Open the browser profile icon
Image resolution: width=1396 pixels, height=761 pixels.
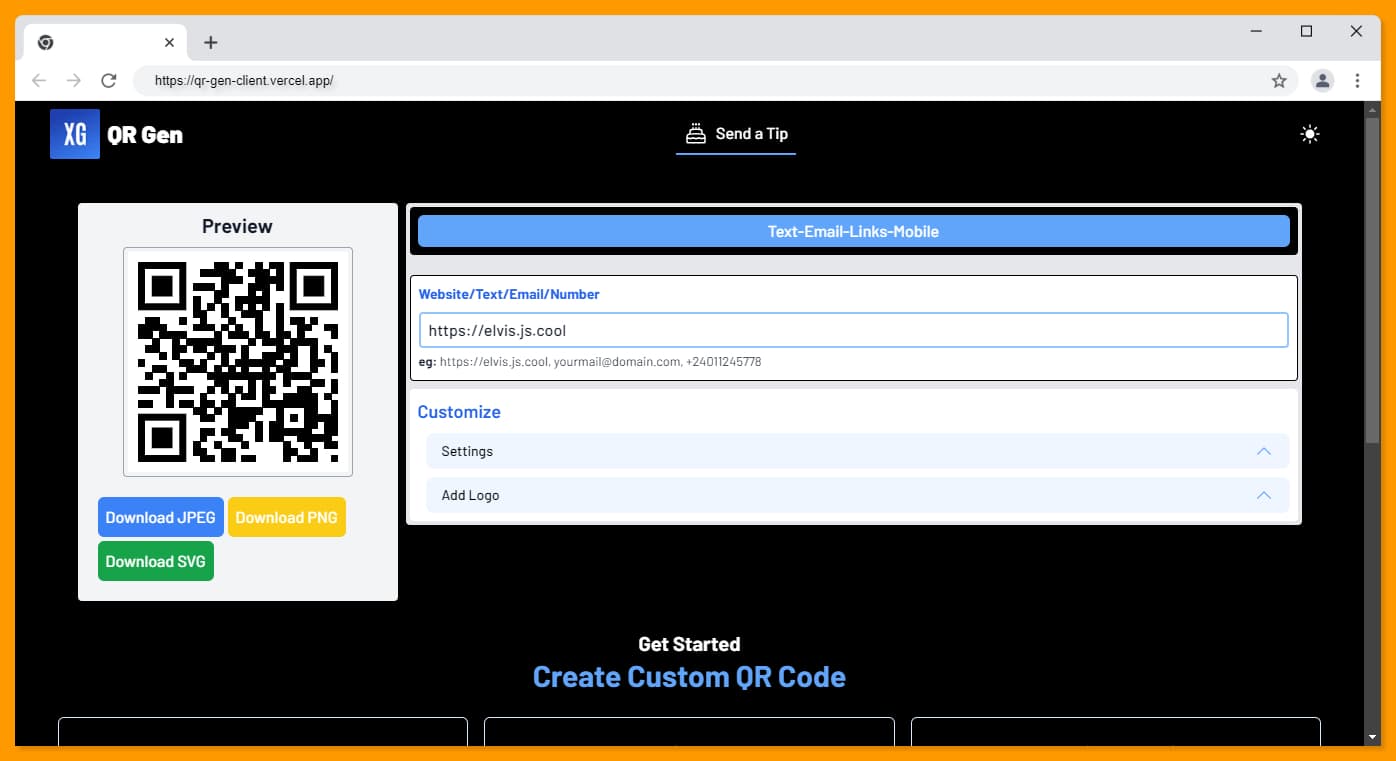click(1322, 81)
